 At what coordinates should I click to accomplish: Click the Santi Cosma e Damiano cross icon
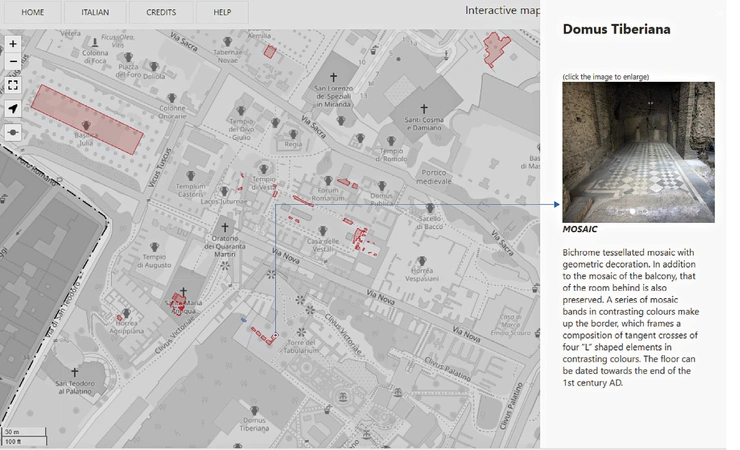[x=422, y=108]
